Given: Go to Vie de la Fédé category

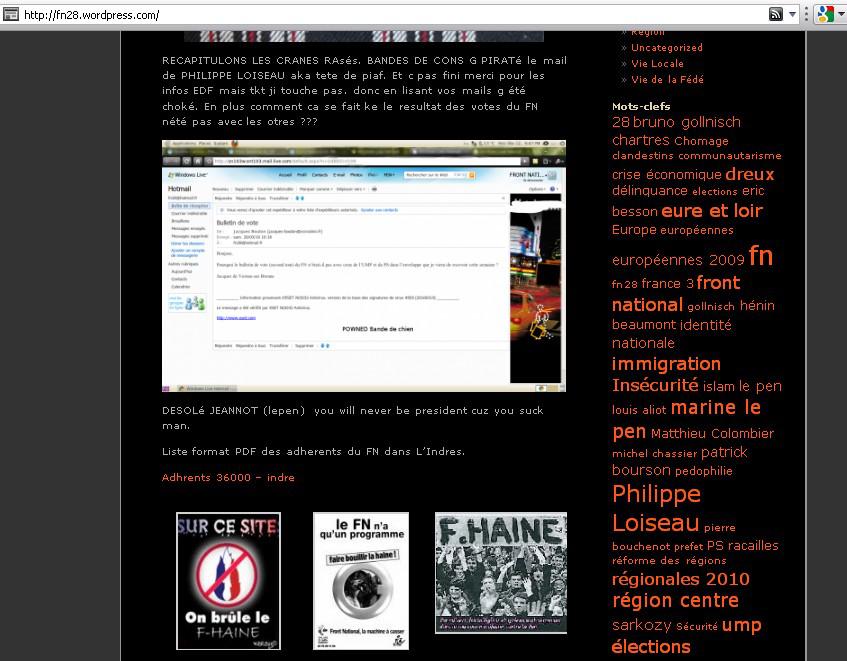Looking at the screenshot, I should (671, 79).
